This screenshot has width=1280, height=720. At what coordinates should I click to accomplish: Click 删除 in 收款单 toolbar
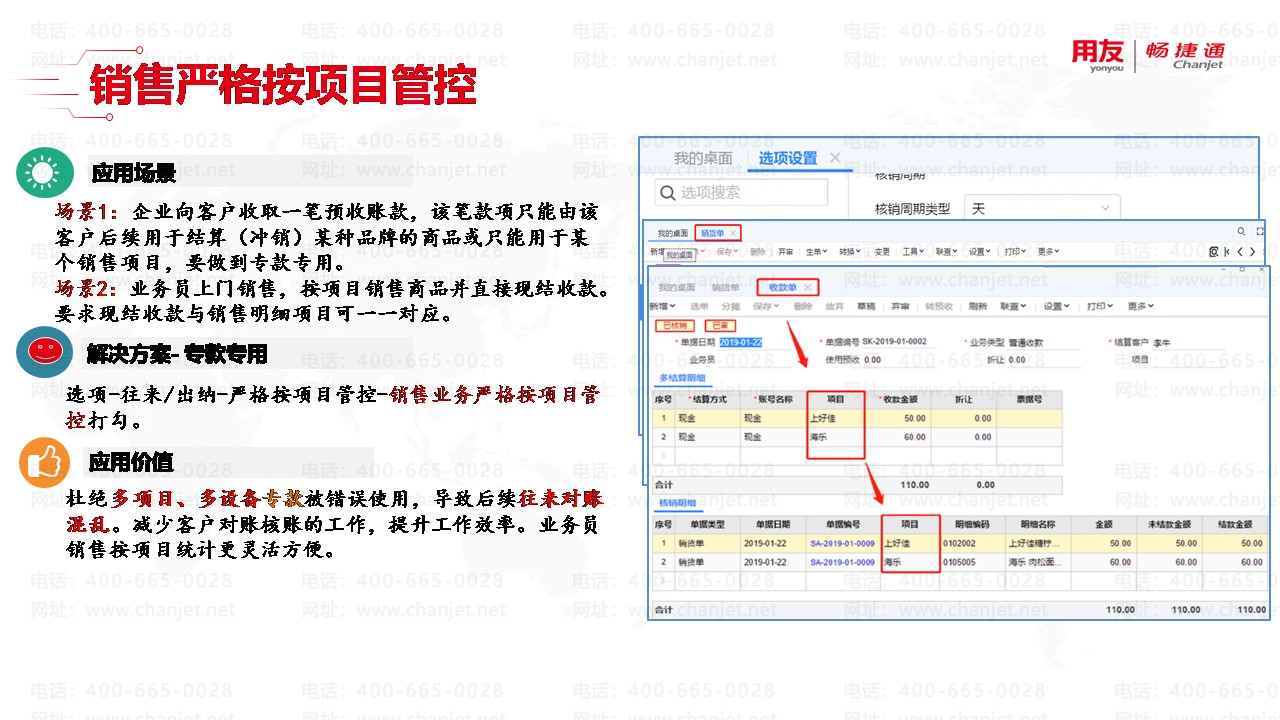pos(803,306)
